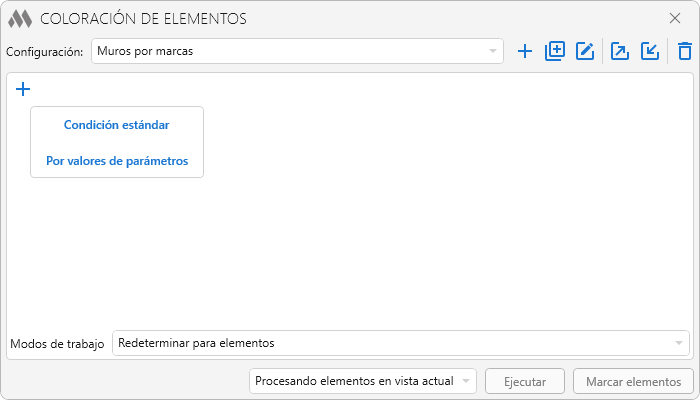Click the 'Configuración:' label
This screenshot has width=700, height=400.
coord(44,52)
